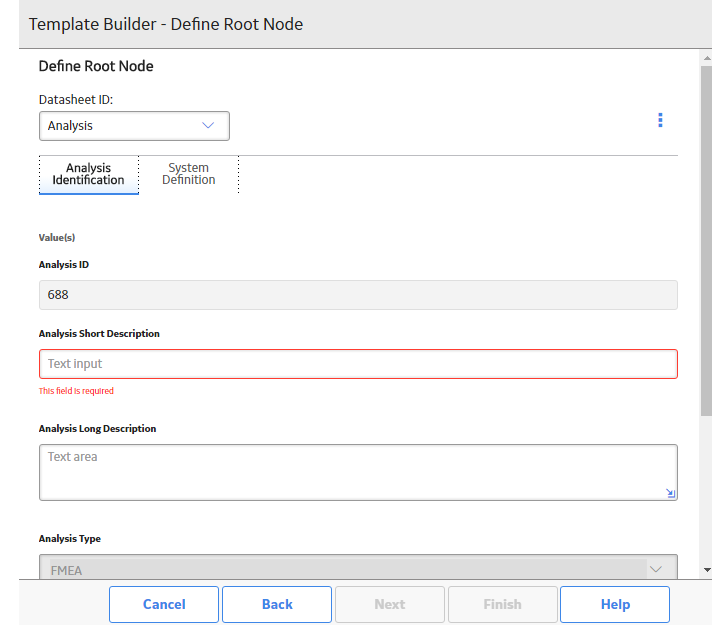Image resolution: width=712 pixels, height=625 pixels.
Task: Click the scrollbar up arrow
Action: click(707, 58)
